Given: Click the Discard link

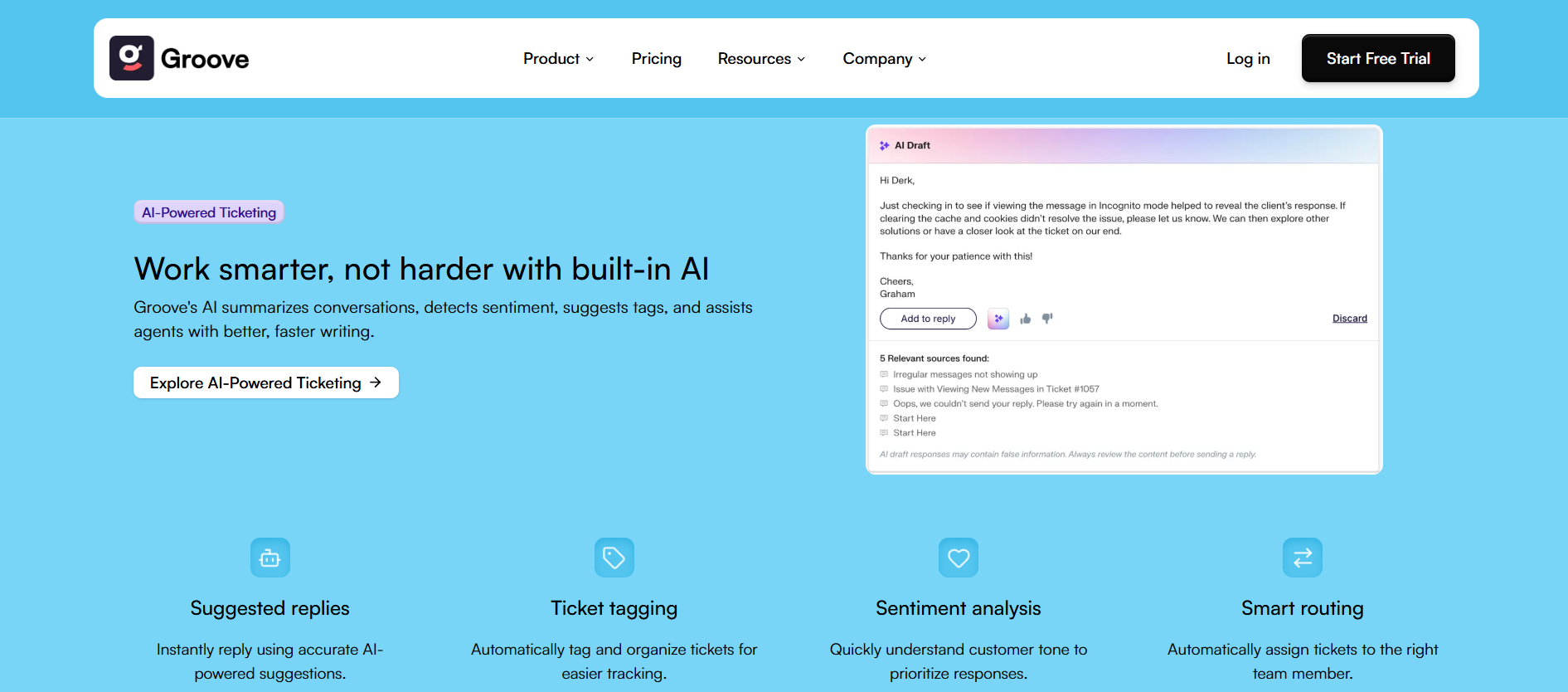Looking at the screenshot, I should pos(1349,319).
